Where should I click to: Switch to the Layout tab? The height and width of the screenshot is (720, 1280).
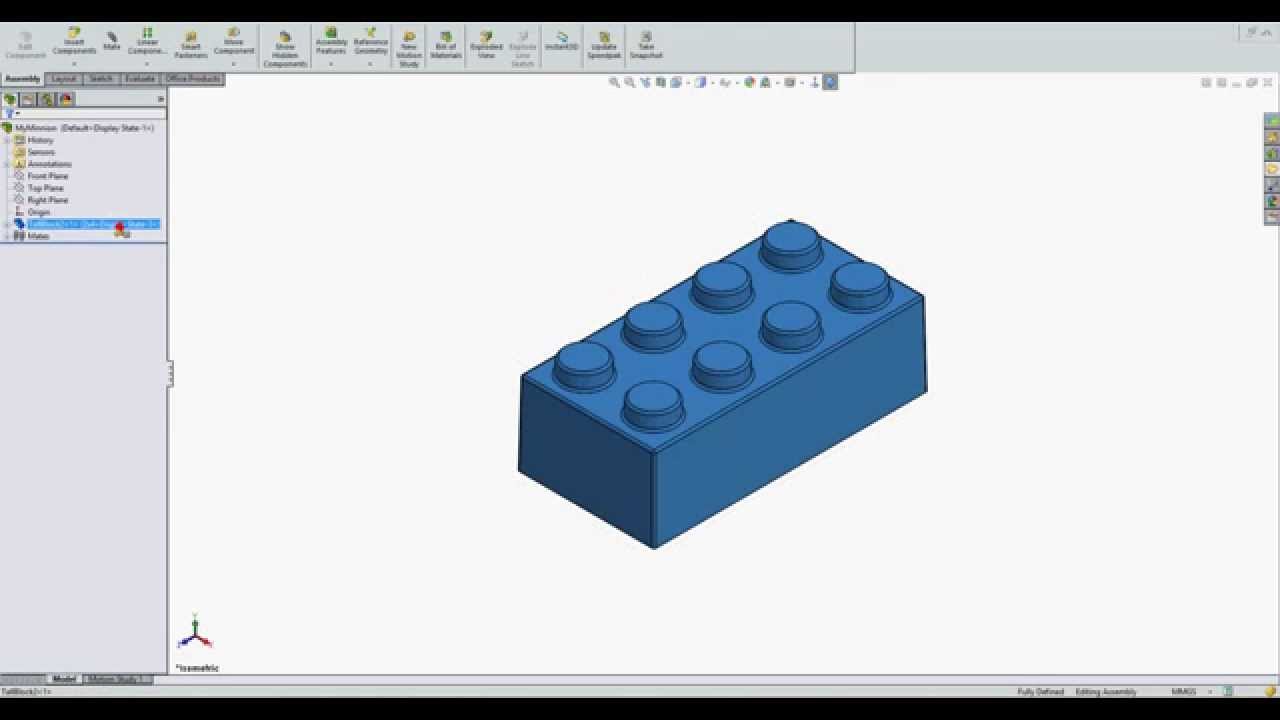(x=64, y=79)
